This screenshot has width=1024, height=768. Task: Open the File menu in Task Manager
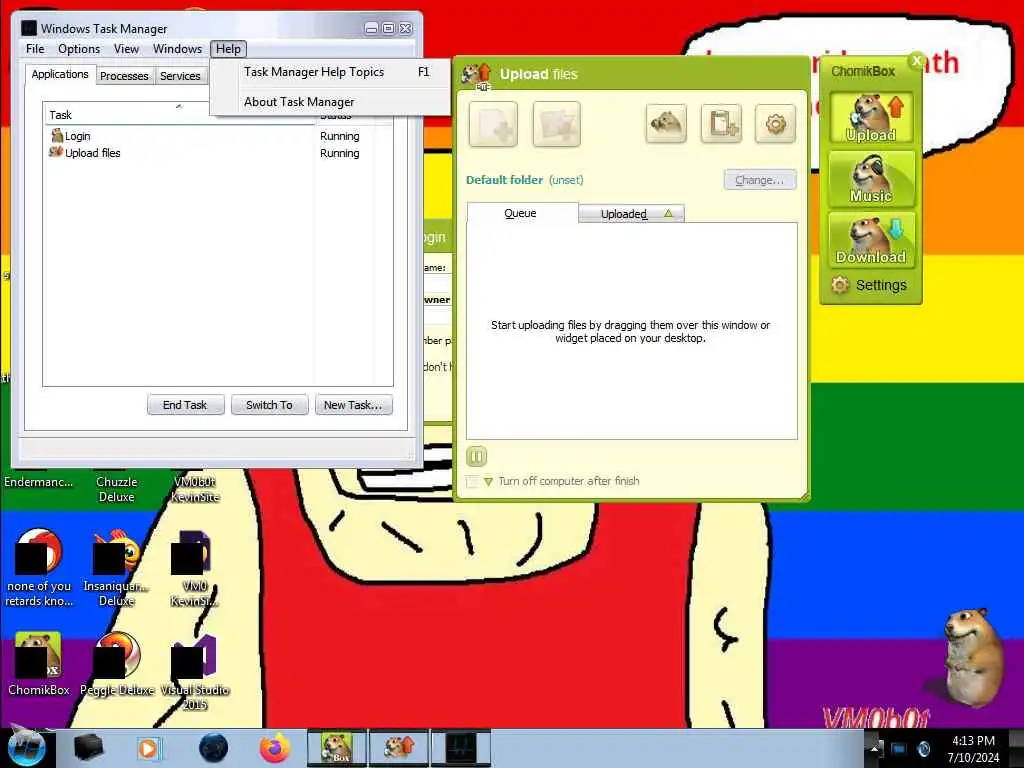[35, 49]
